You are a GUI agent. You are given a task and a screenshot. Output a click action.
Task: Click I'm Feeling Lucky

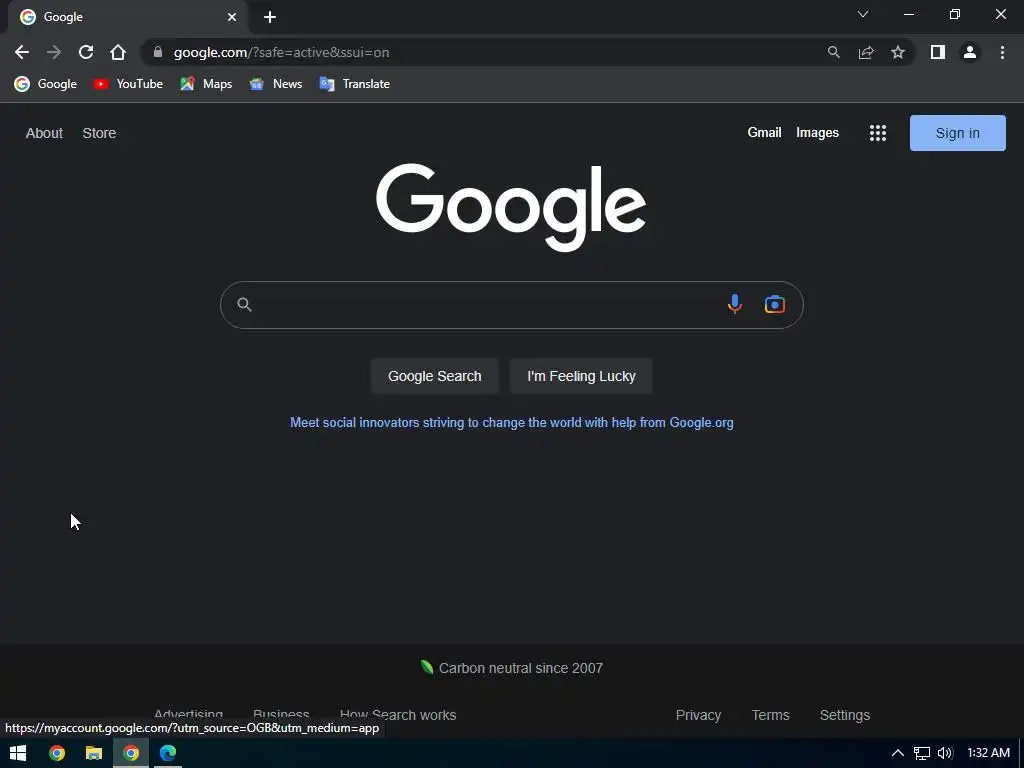click(x=581, y=376)
